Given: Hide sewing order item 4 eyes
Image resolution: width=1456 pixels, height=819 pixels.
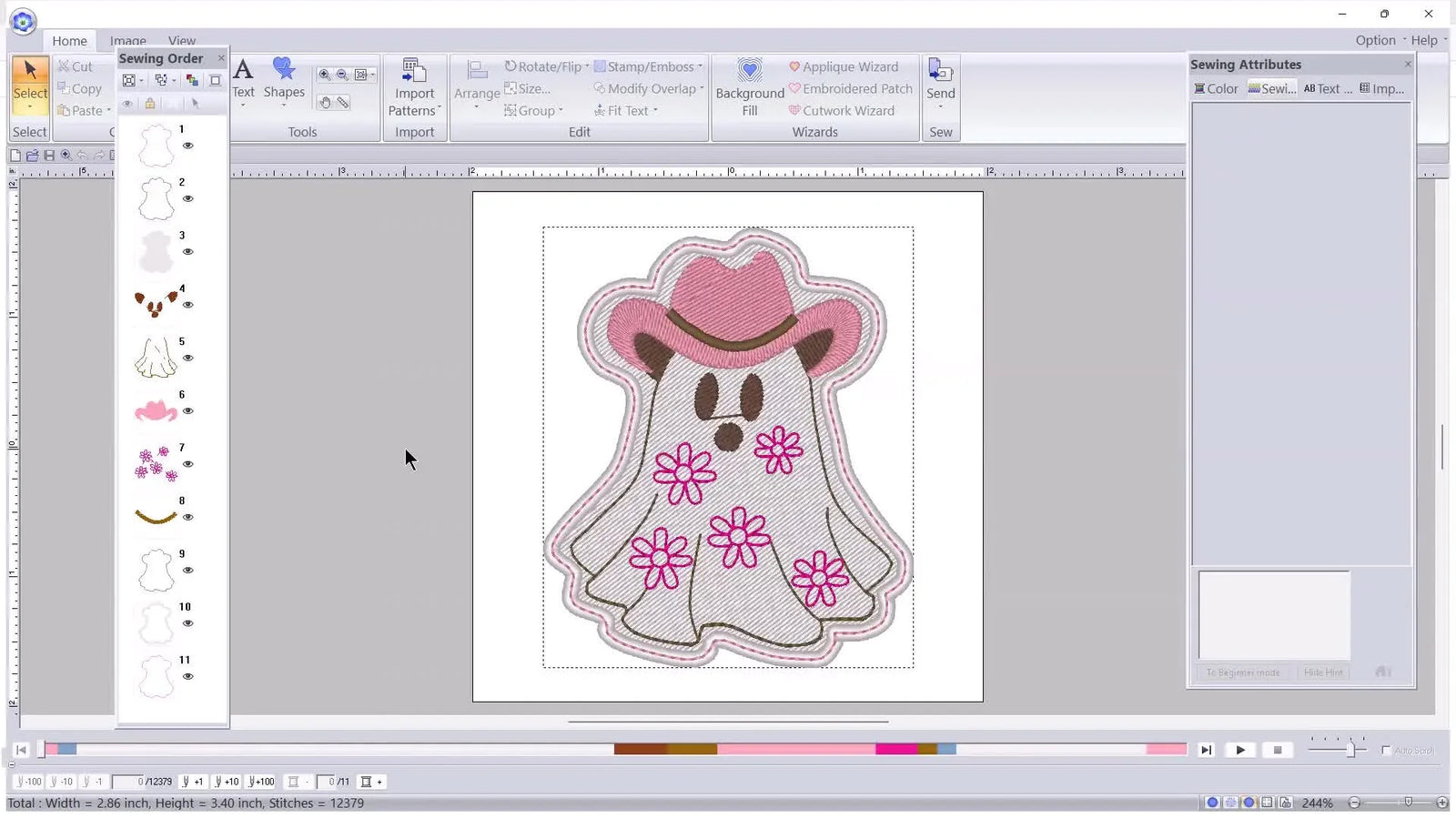Looking at the screenshot, I should pos(187,305).
